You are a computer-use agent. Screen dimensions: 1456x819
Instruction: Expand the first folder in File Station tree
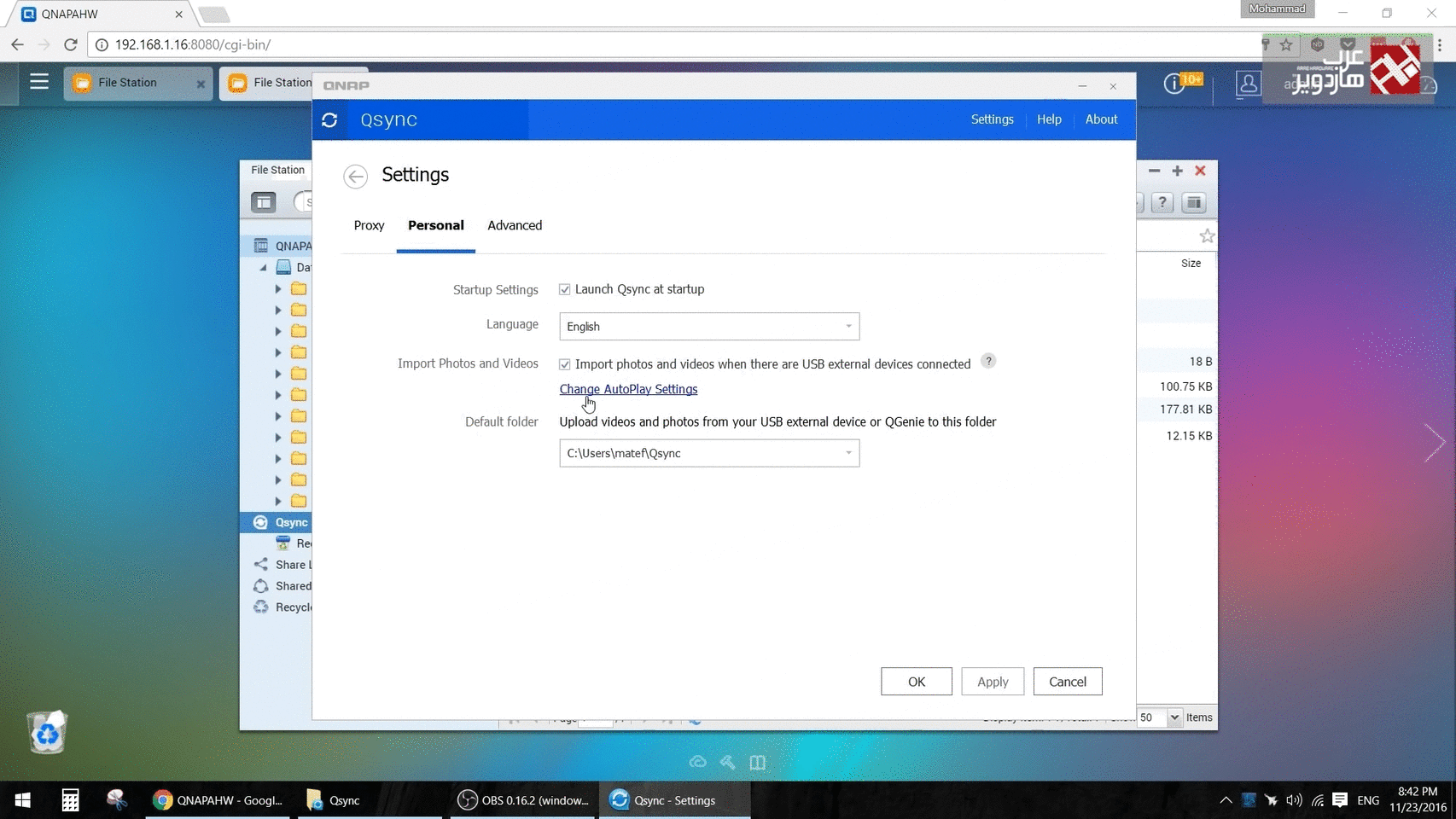coord(278,289)
